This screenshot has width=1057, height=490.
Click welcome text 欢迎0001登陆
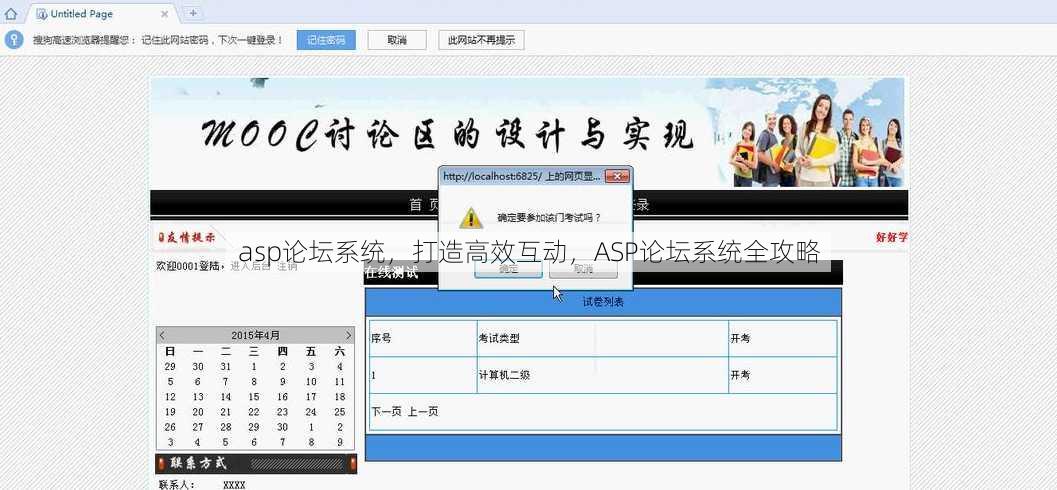pos(191,266)
